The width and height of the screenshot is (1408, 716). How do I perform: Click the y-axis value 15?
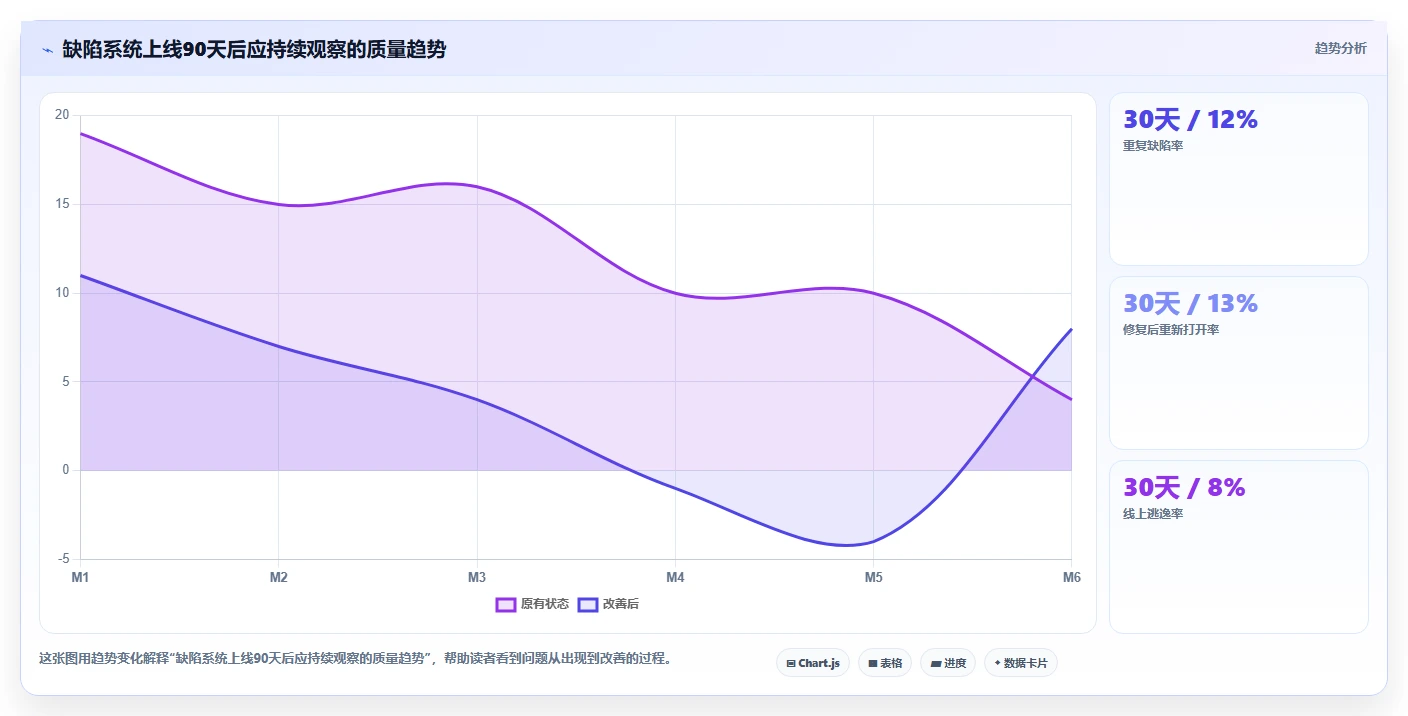click(x=62, y=204)
